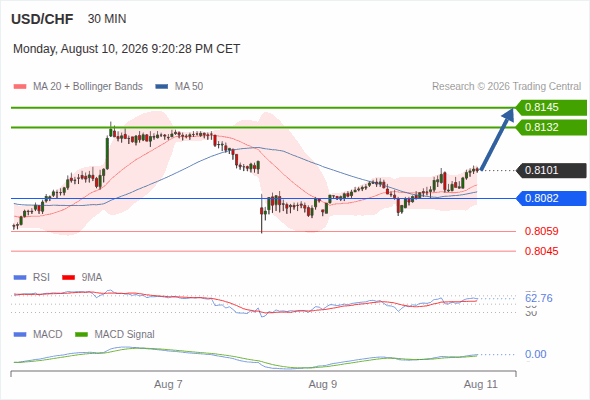Click the blue 0.8082 pivot label

[551, 198]
